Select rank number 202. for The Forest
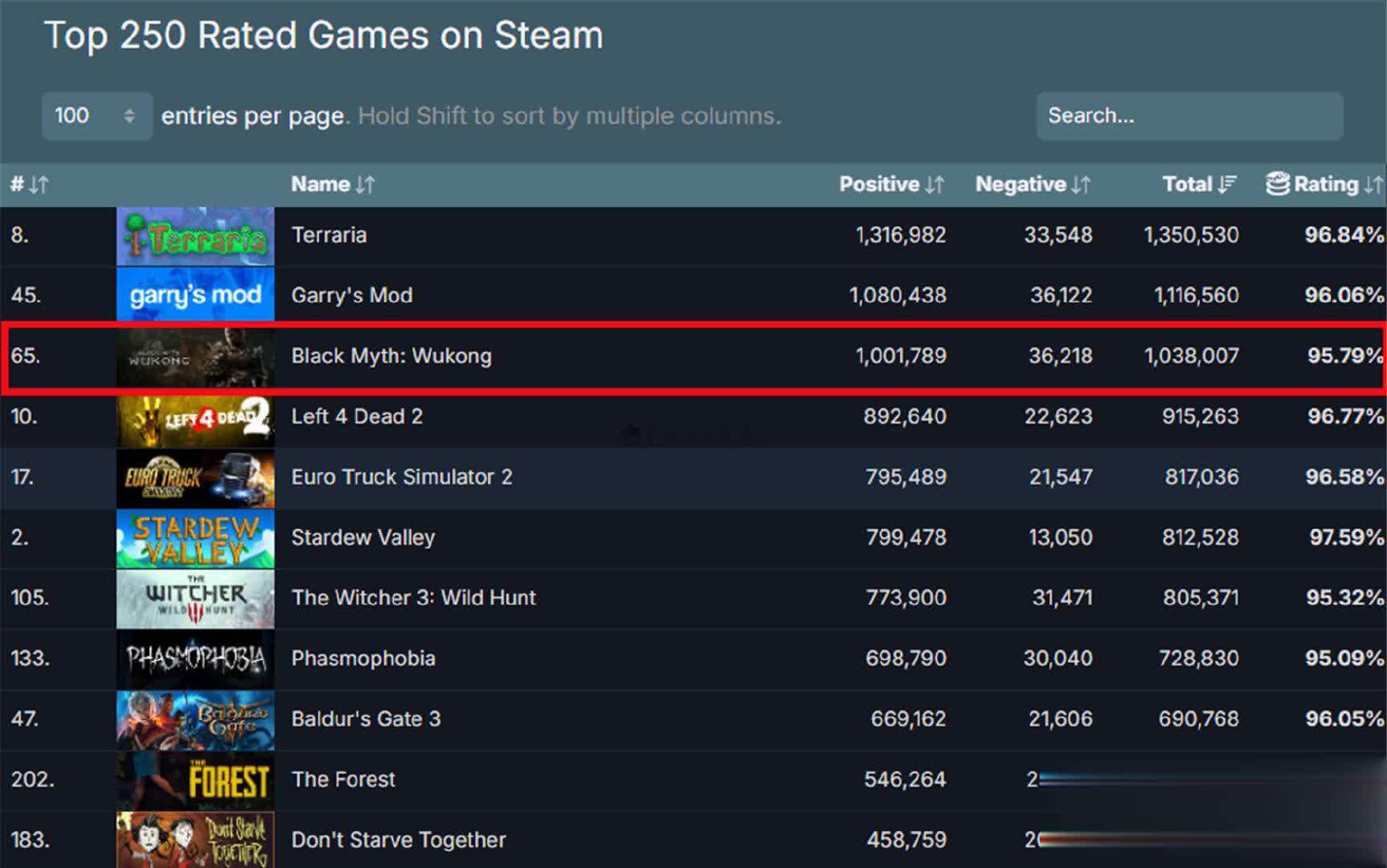 (x=32, y=779)
